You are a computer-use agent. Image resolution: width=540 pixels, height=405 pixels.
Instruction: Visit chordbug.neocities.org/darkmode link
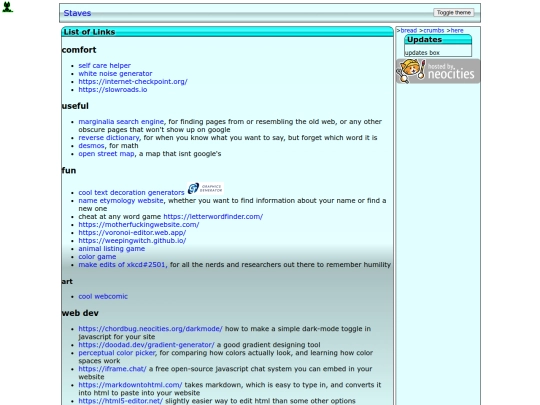tap(150, 329)
